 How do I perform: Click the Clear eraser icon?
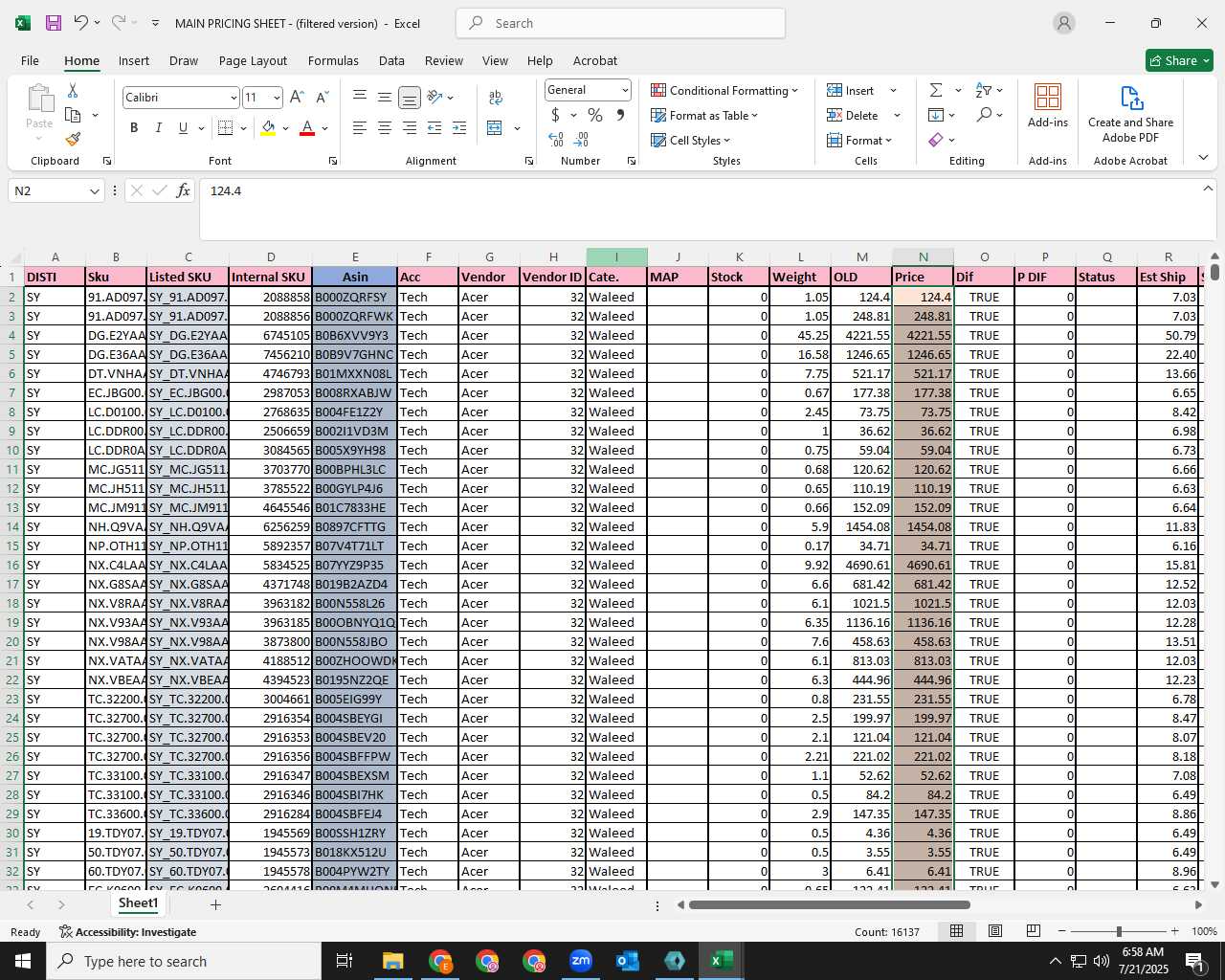pos(936,140)
